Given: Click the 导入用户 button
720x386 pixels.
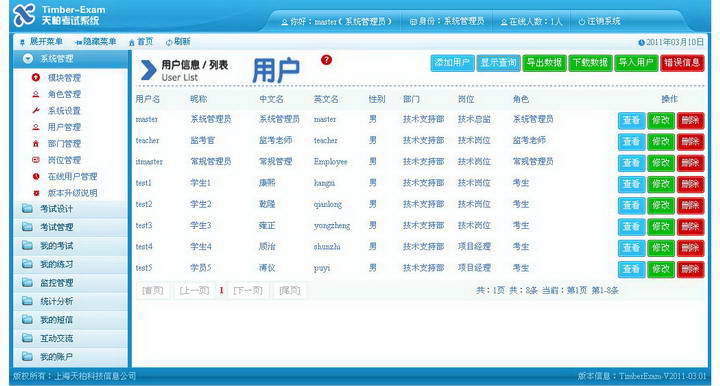Looking at the screenshot, I should click(x=636, y=63).
